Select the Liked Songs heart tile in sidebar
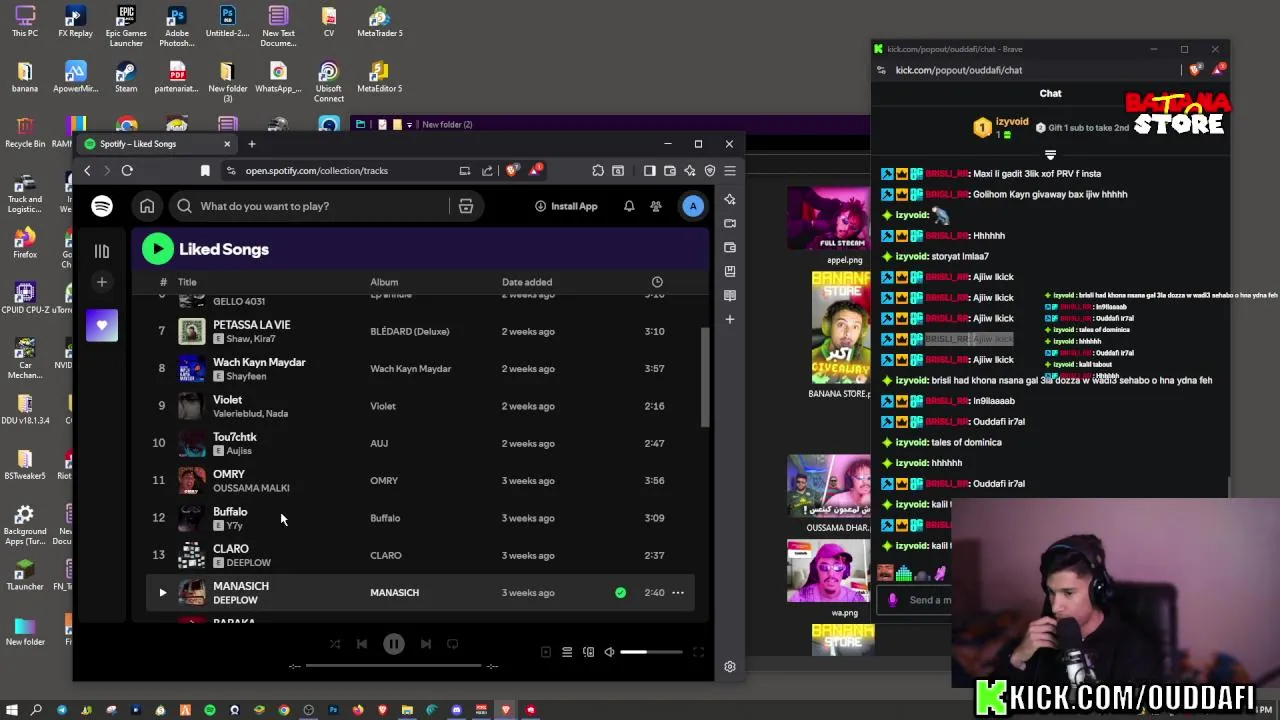 (102, 325)
